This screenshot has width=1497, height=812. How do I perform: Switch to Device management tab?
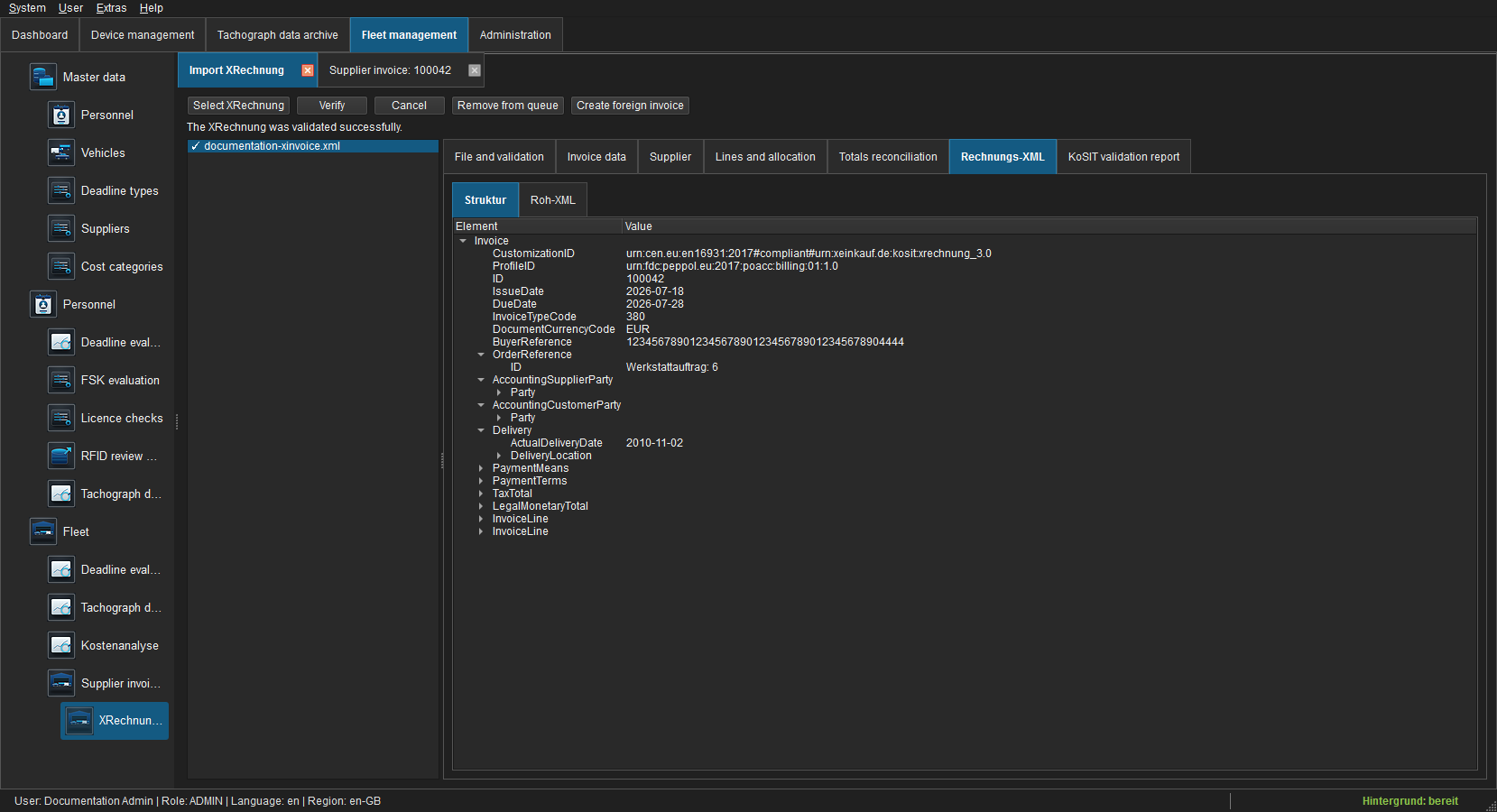[143, 35]
